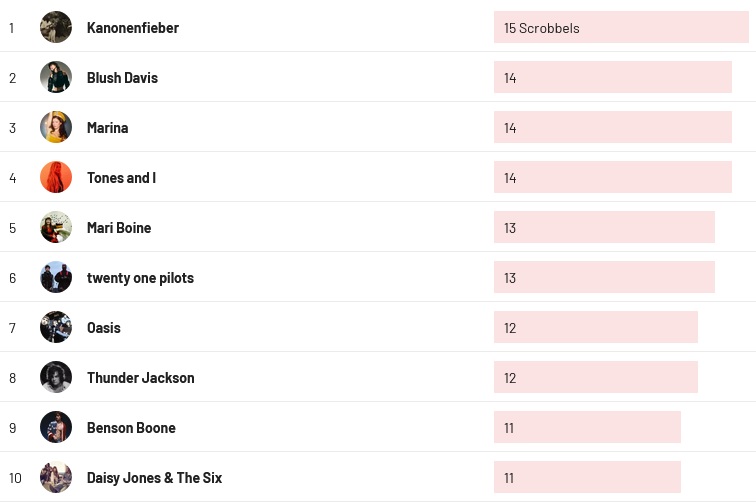The height and width of the screenshot is (502, 756).
Task: Go to Blush Davis artist page
Action: coord(122,78)
